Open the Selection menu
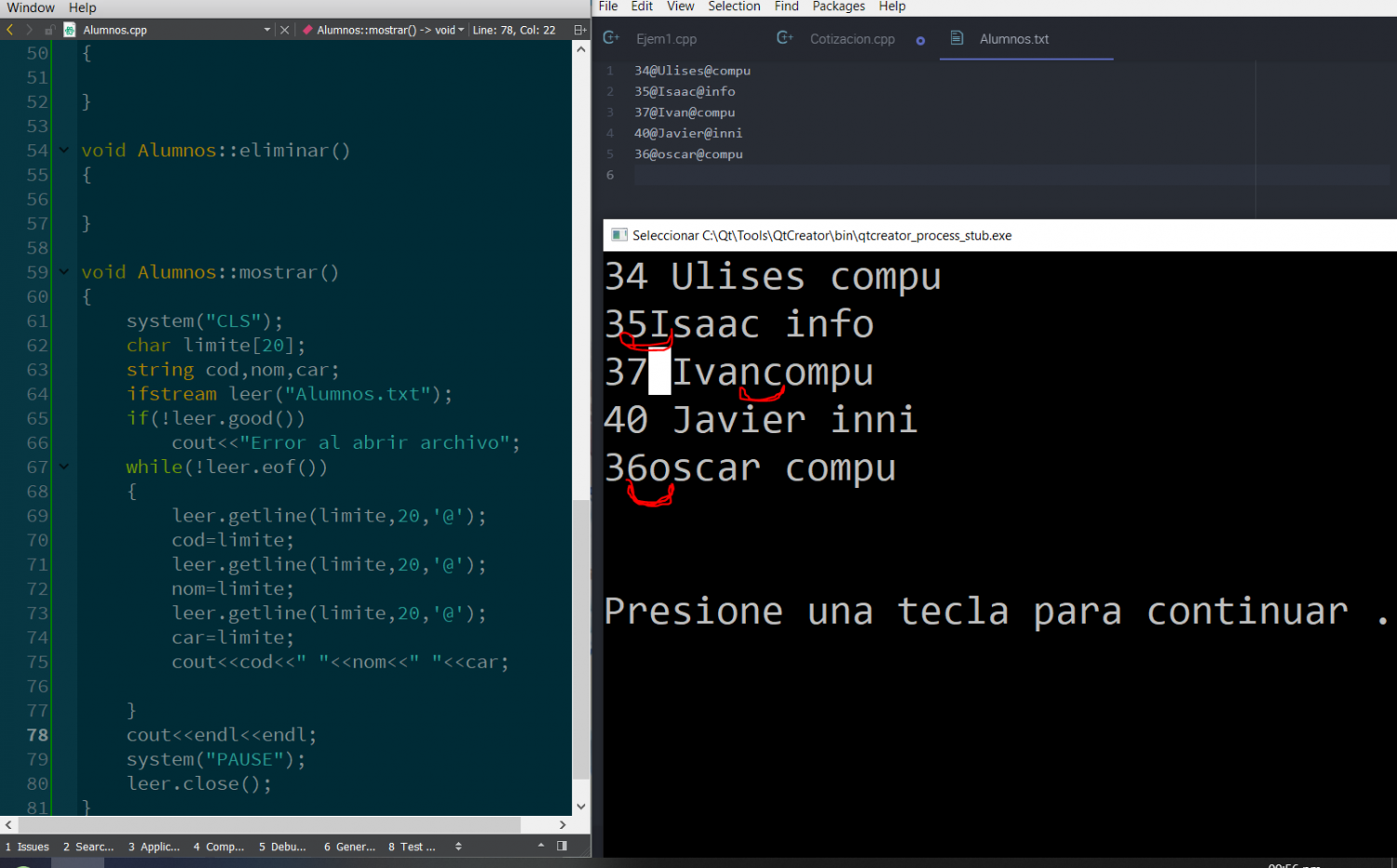Screen dimensions: 1397x868 pos(734,7)
